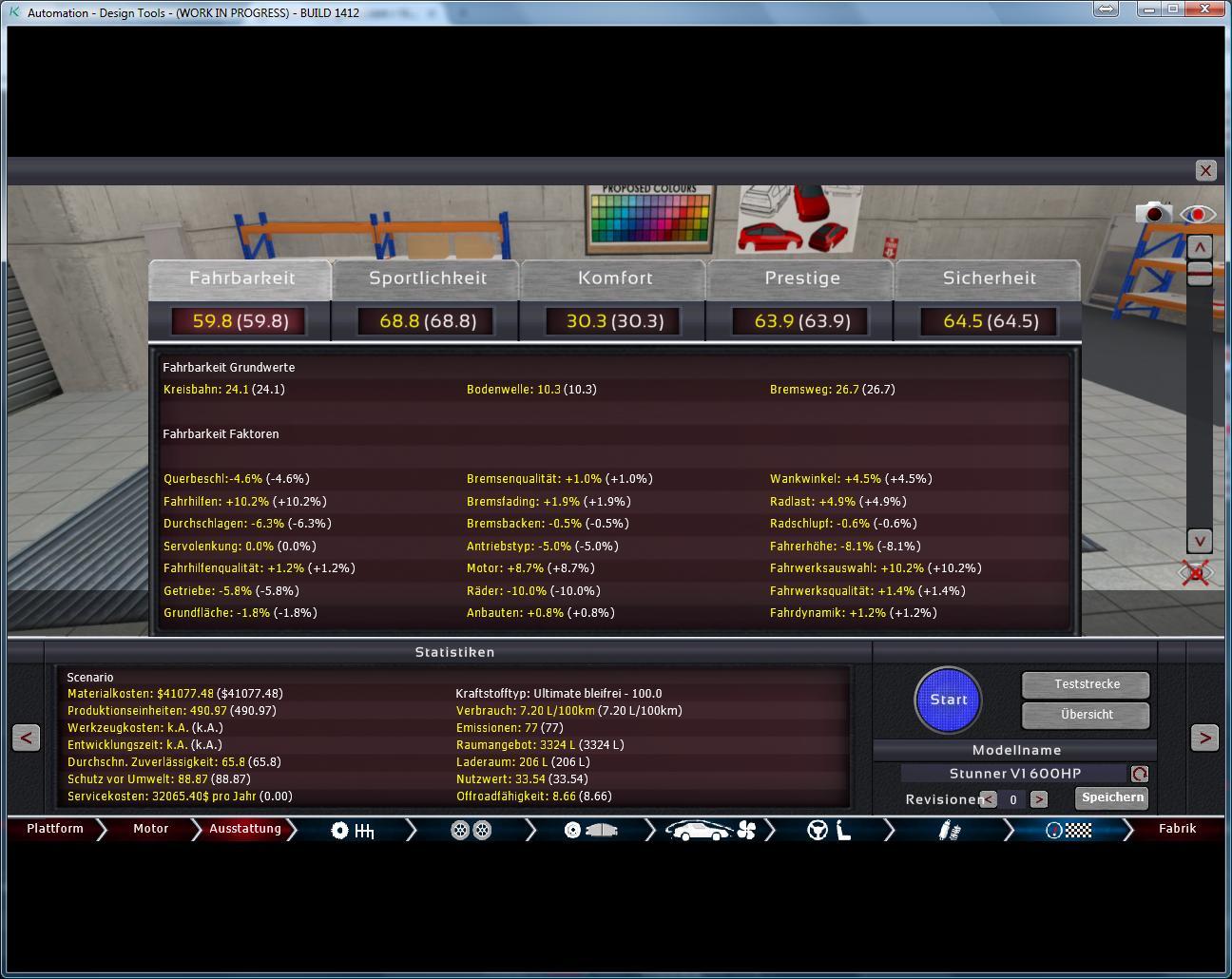Select the Komfort tab
Viewport: 1232px width, 979px height.
tap(615, 278)
